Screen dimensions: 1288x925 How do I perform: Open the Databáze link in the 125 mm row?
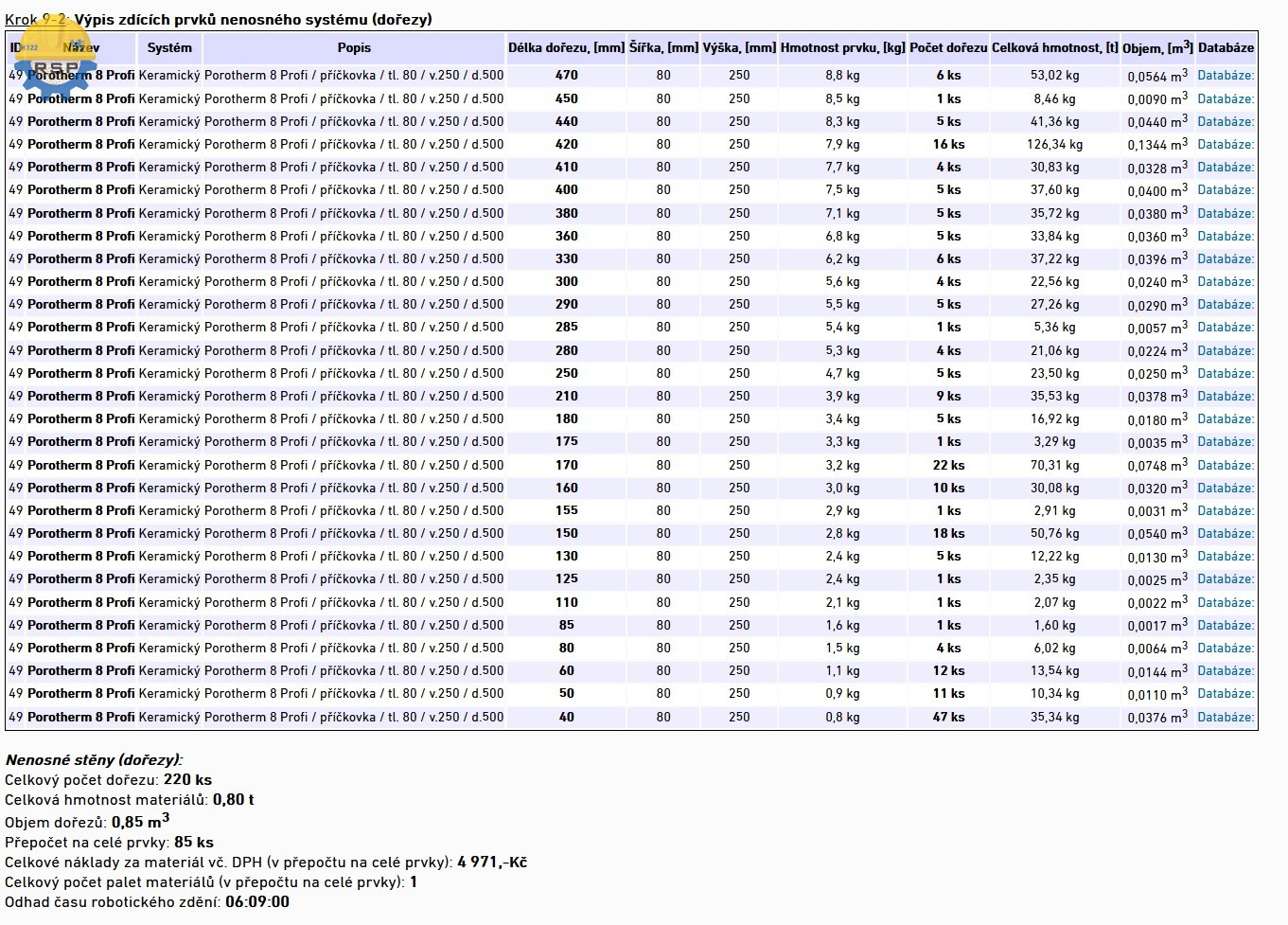pos(1226,578)
